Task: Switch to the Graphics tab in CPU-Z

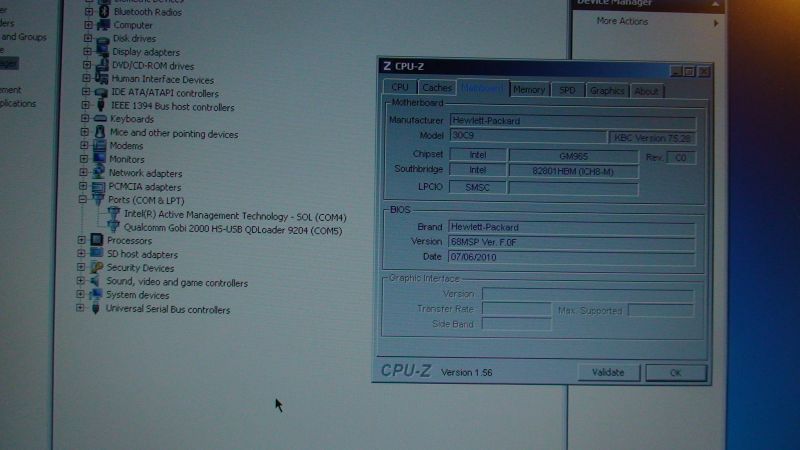Action: [607, 91]
